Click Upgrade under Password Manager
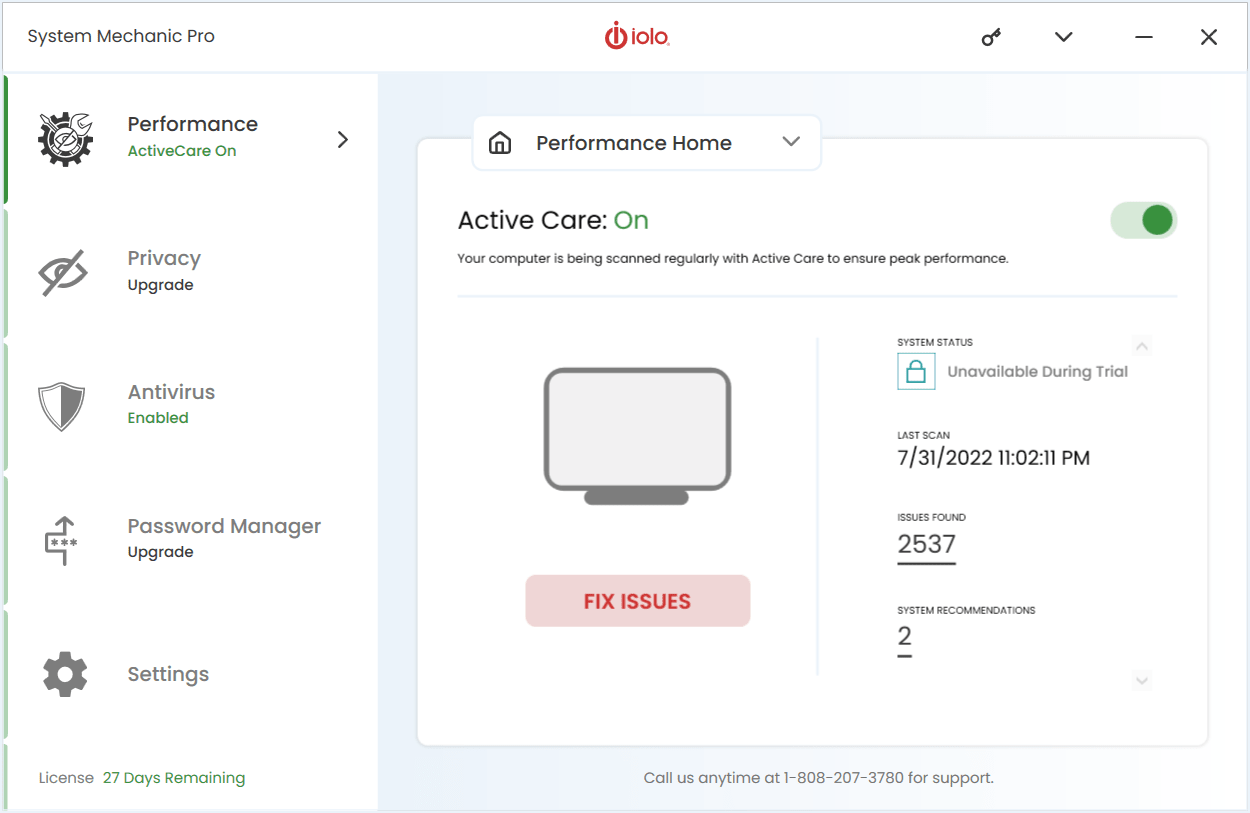This screenshot has height=813, width=1250. click(x=161, y=552)
